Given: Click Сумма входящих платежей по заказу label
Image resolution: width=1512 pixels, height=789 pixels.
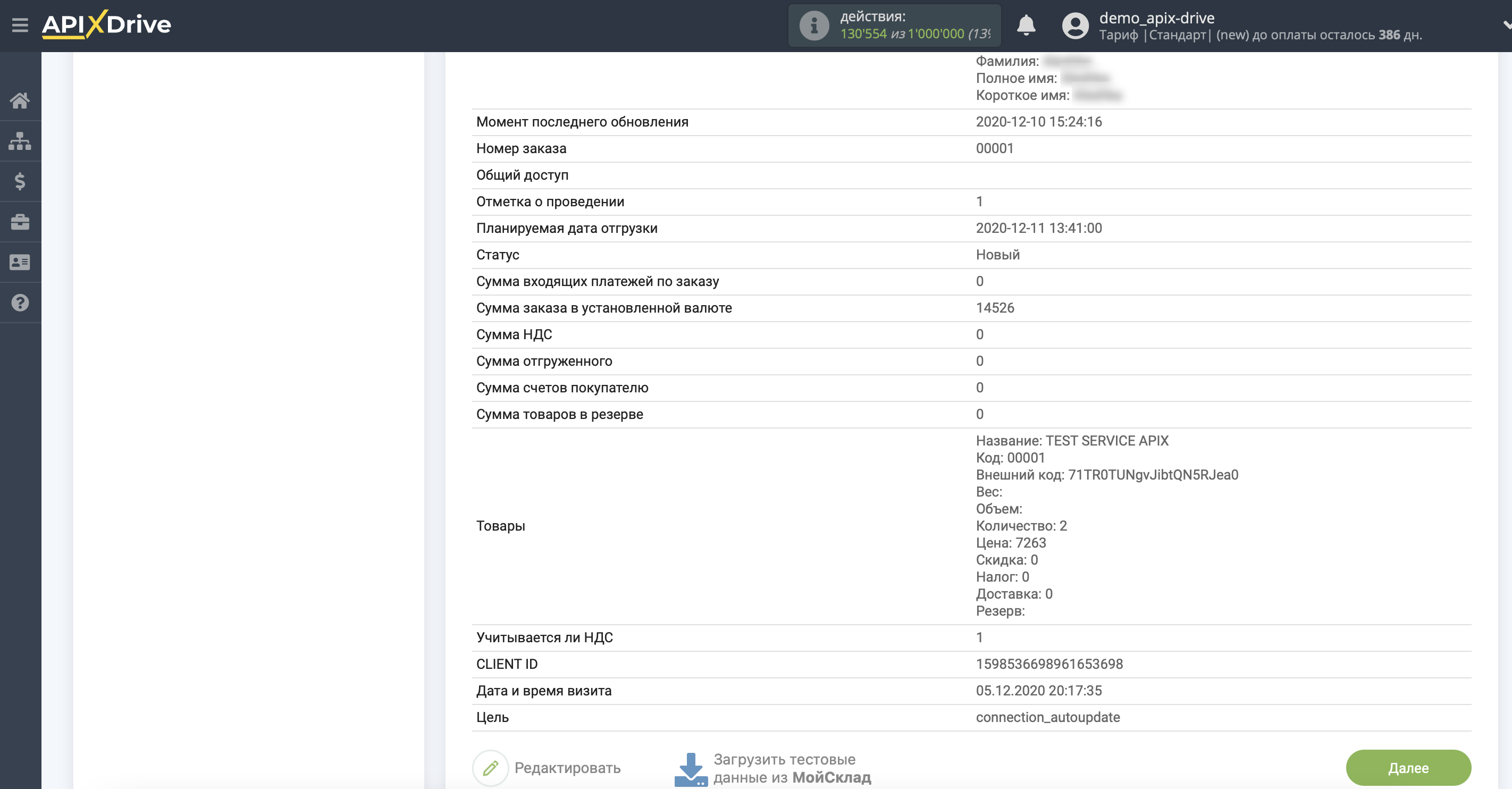Looking at the screenshot, I should (x=597, y=282).
